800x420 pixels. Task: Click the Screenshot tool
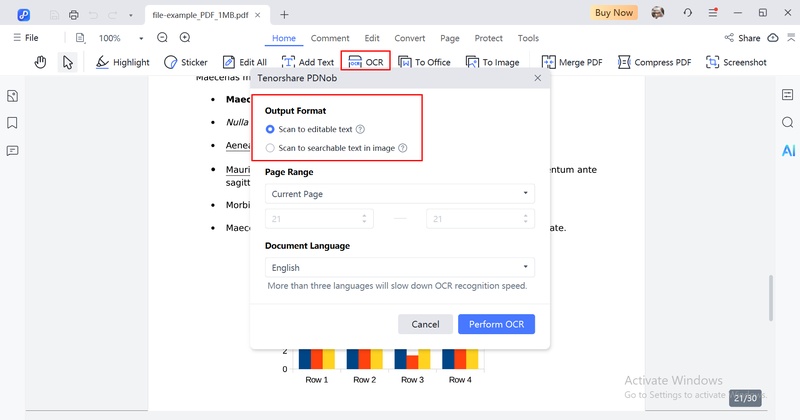point(736,62)
